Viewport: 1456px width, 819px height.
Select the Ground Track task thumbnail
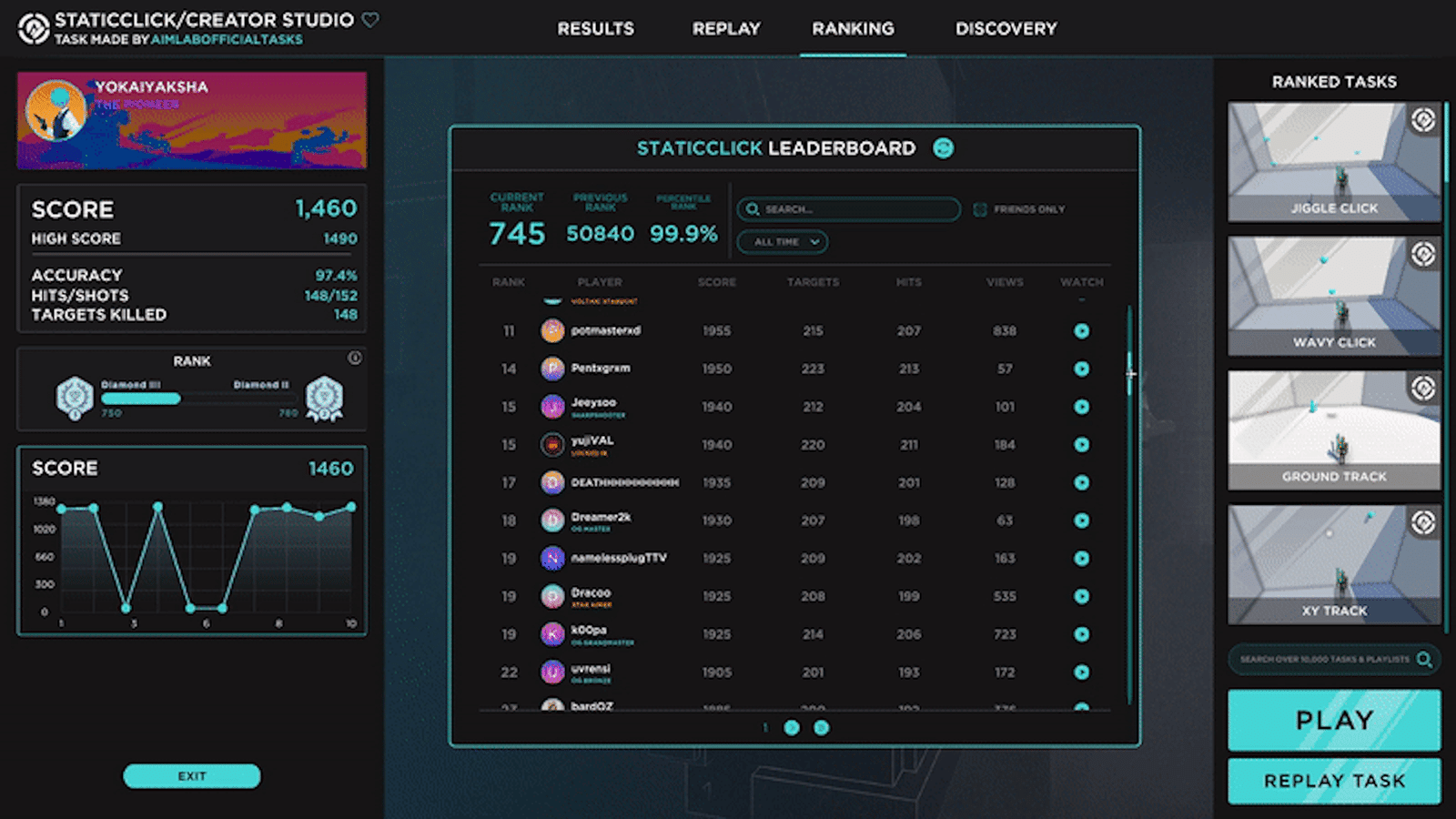(1334, 430)
